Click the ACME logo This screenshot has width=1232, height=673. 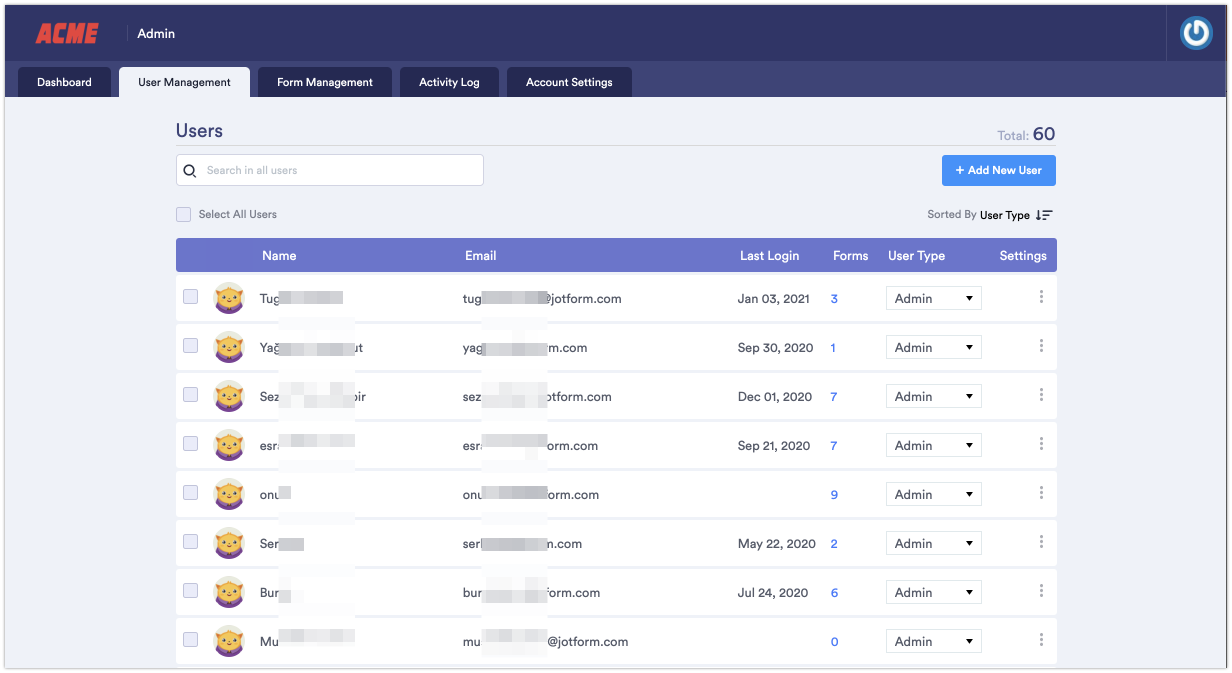(67, 33)
